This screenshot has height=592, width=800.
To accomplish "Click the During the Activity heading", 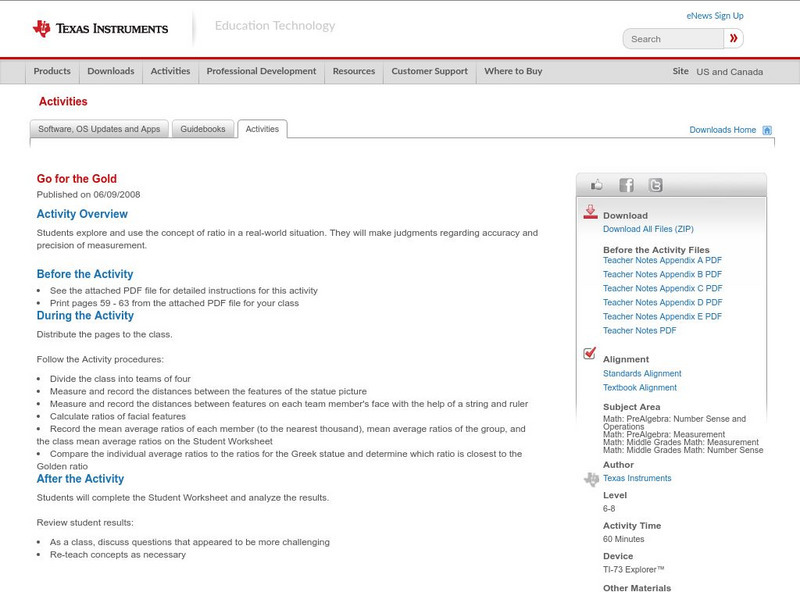I will (x=85, y=315).
